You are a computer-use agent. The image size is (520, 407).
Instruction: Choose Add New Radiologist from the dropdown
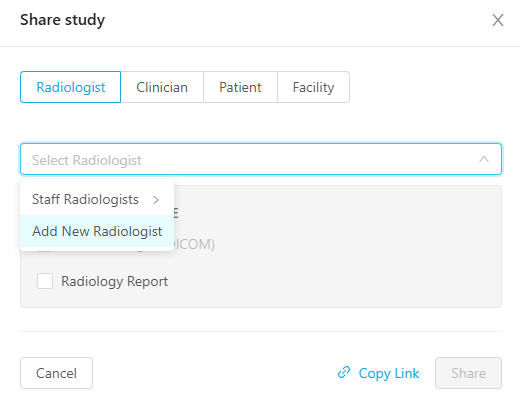coord(97,231)
